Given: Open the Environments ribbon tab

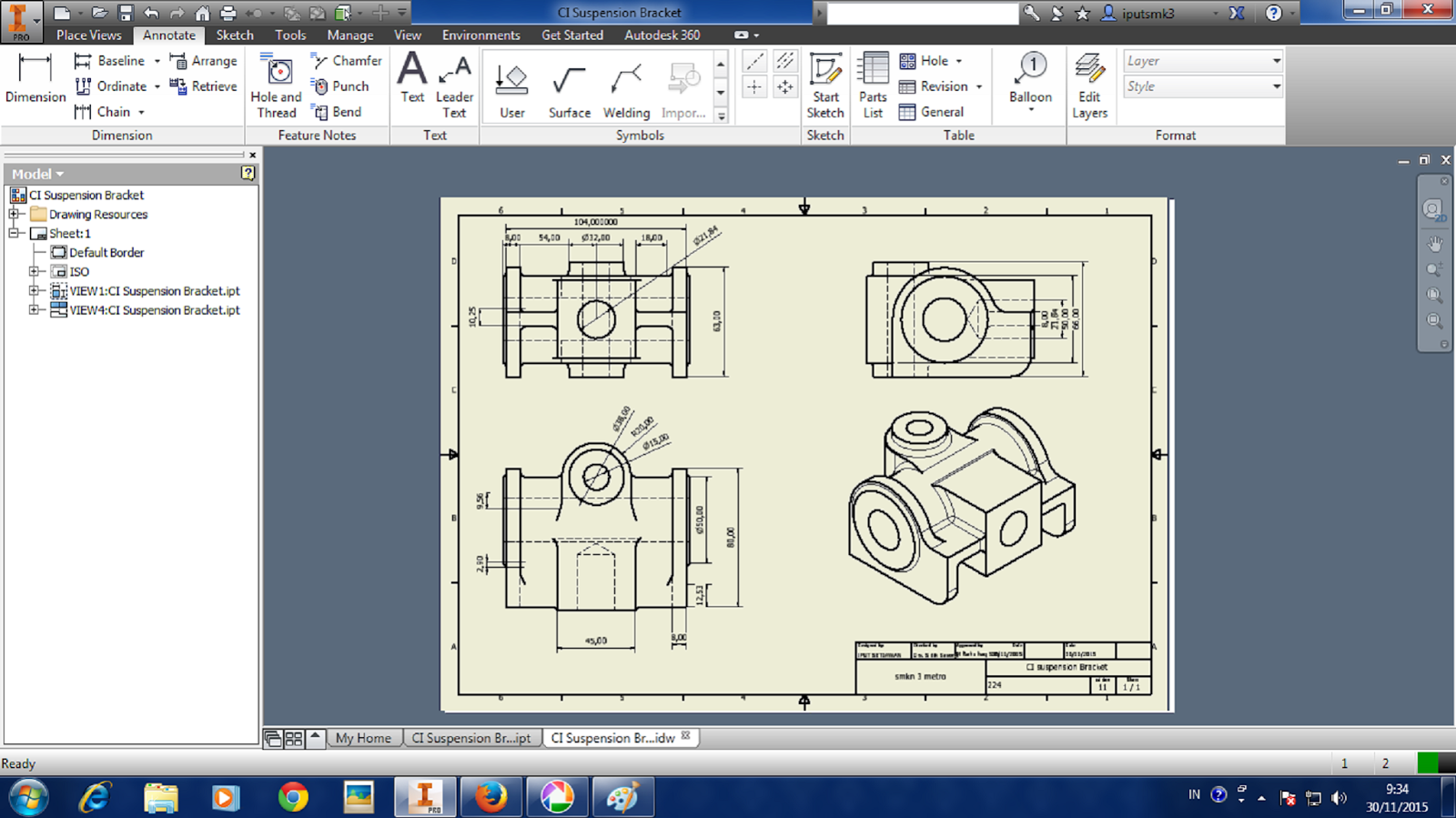Looking at the screenshot, I should point(481,35).
